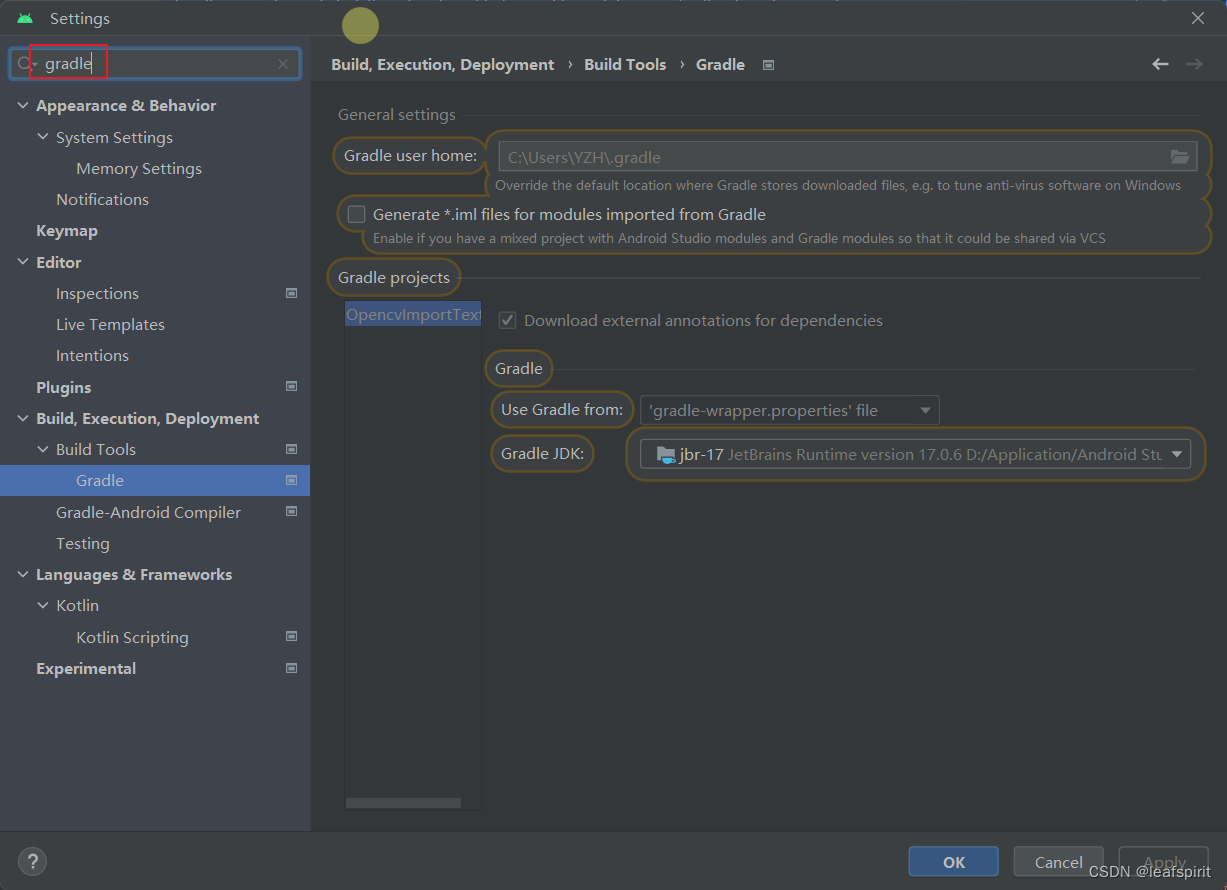1227x890 pixels.
Task: Collapse Languages & Frameworks section
Action: tap(23, 574)
